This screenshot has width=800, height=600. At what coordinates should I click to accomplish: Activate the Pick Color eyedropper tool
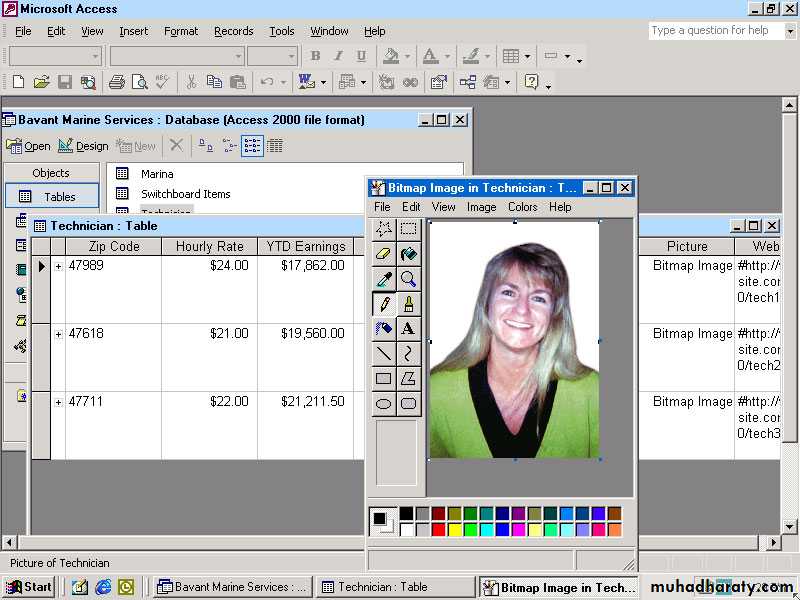(x=384, y=279)
